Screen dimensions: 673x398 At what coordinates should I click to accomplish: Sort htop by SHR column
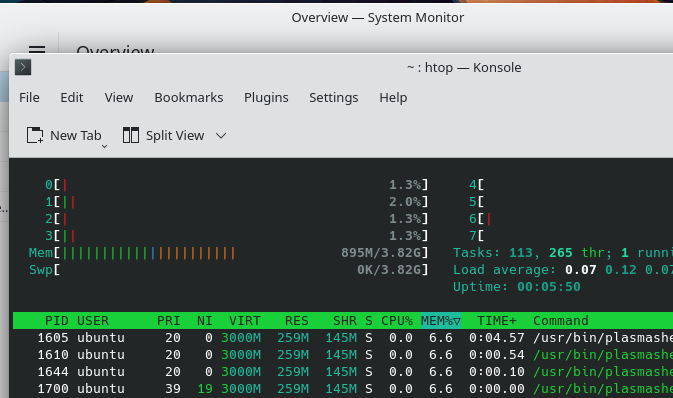345,321
